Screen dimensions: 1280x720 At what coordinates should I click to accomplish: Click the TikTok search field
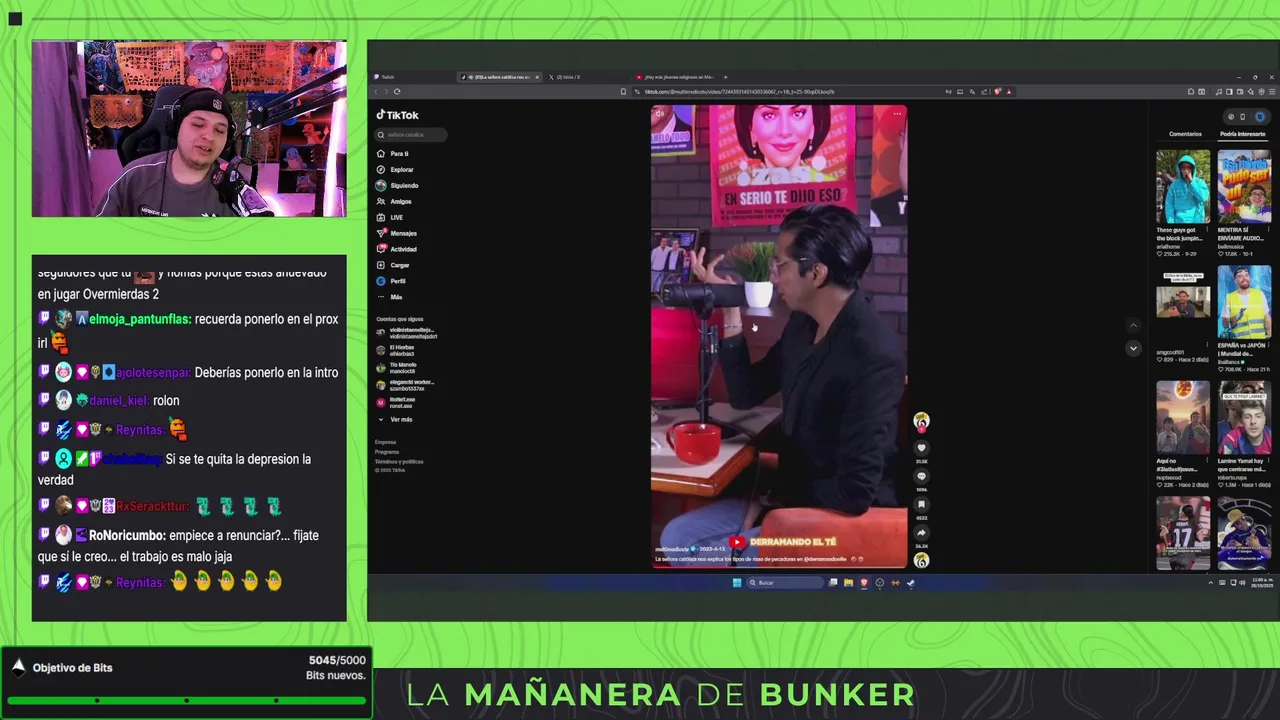pyautogui.click(x=410, y=134)
